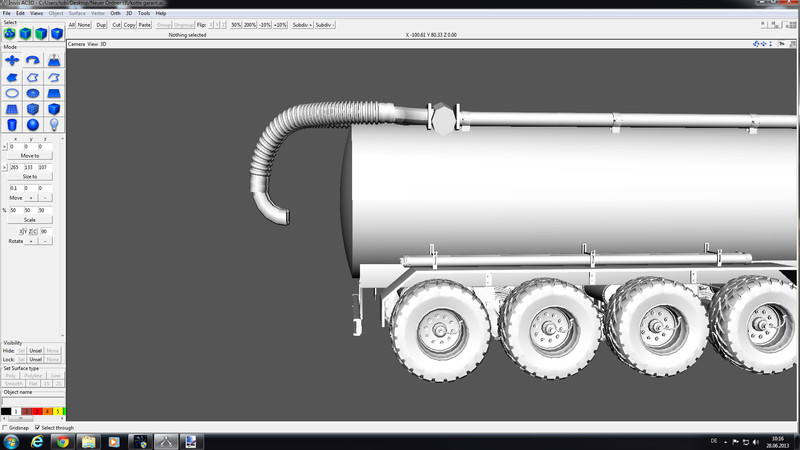Screen dimensions: 800x450
Task: Click the Copy button
Action: point(130,24)
